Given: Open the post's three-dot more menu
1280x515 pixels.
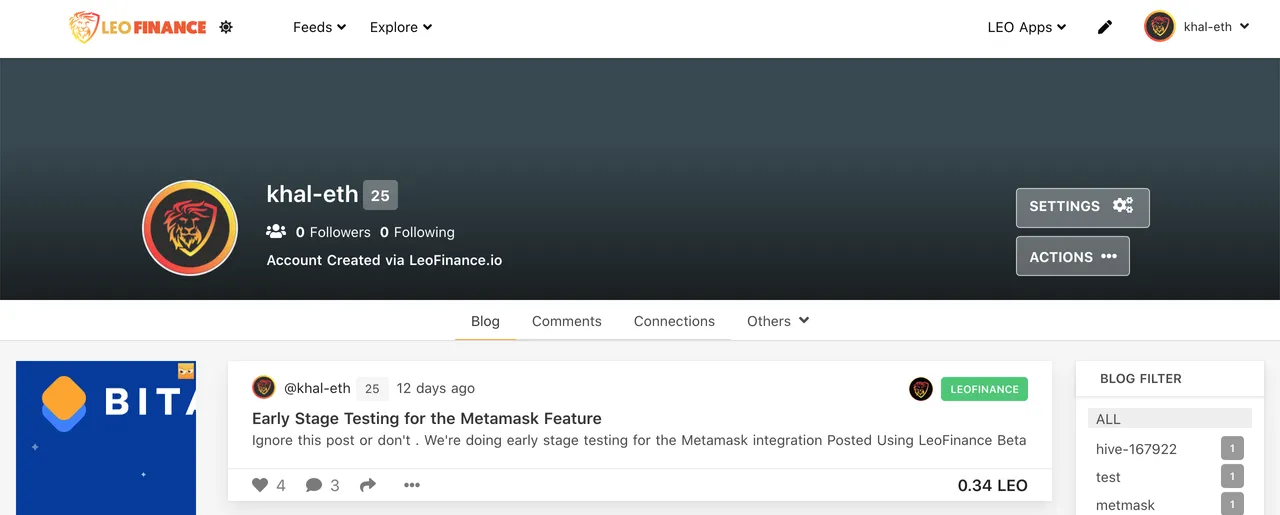Looking at the screenshot, I should coord(412,485).
